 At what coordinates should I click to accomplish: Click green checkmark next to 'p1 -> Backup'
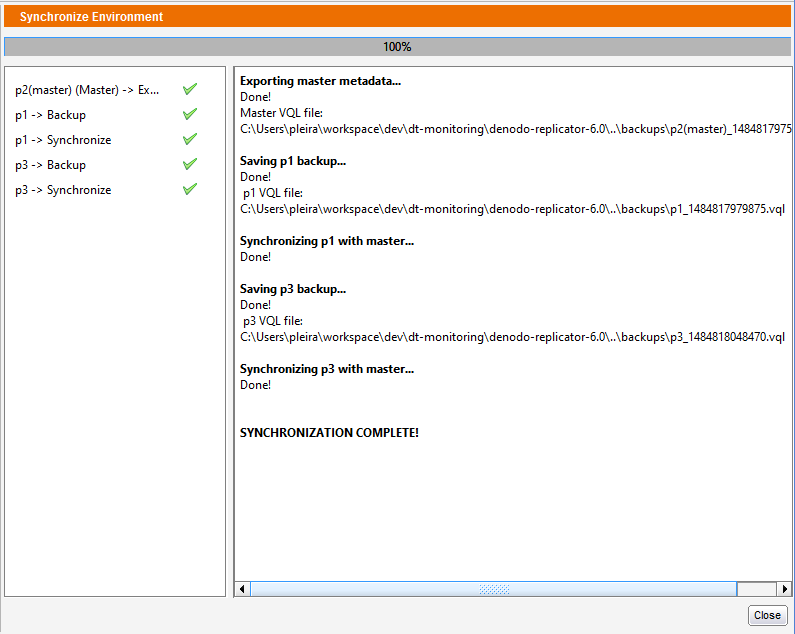click(190, 114)
